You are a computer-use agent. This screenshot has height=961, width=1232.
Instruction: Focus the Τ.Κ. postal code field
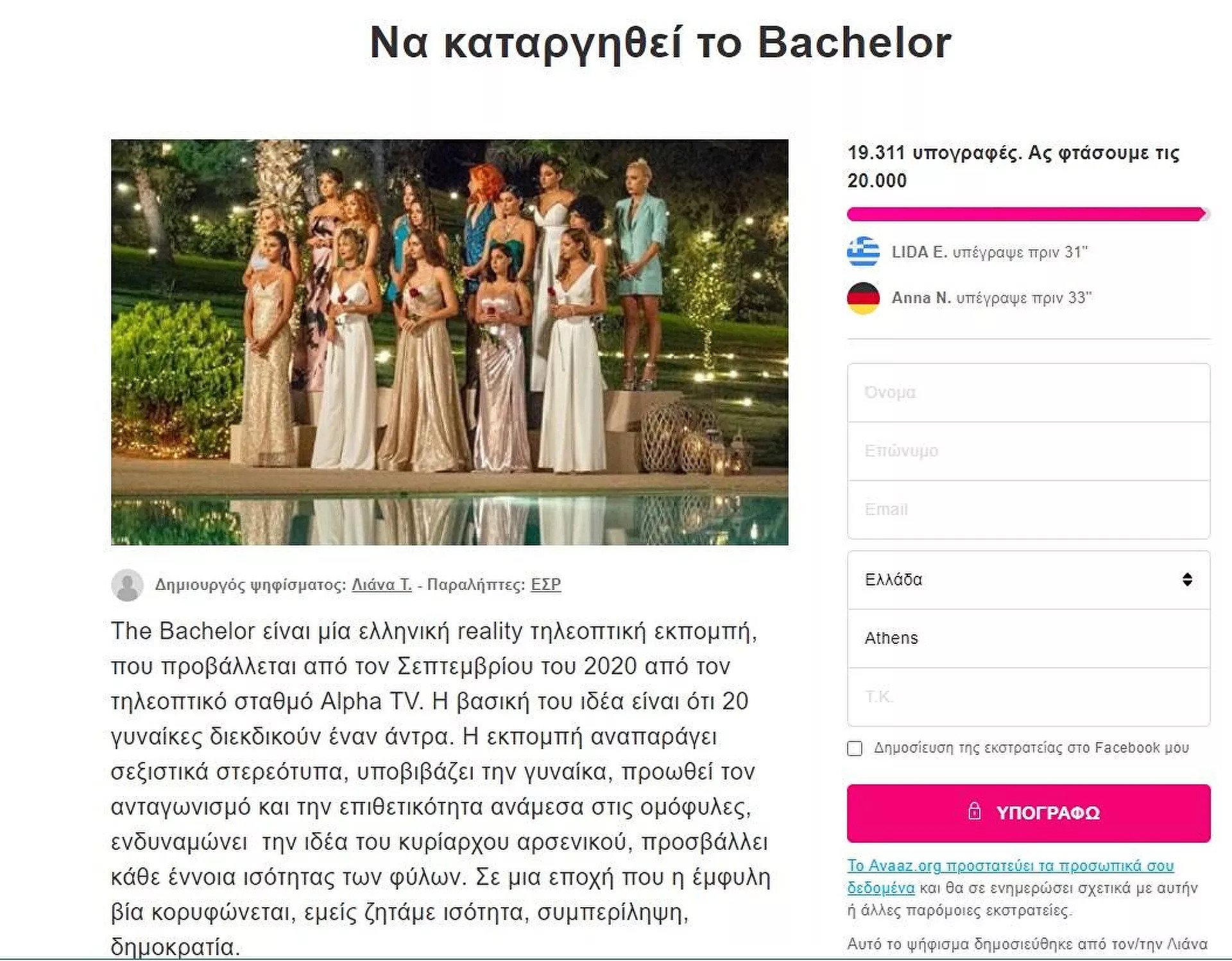pyautogui.click(x=1028, y=697)
